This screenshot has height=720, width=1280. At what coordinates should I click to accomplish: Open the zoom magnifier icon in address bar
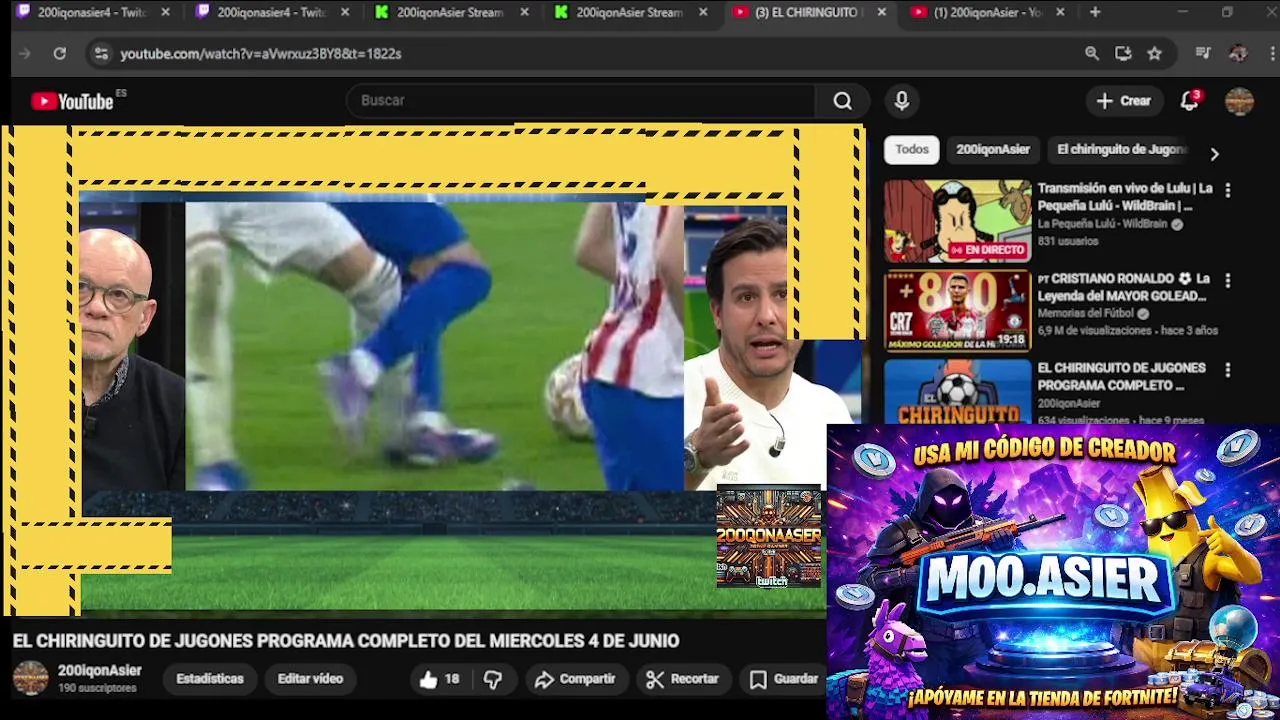[1092, 54]
